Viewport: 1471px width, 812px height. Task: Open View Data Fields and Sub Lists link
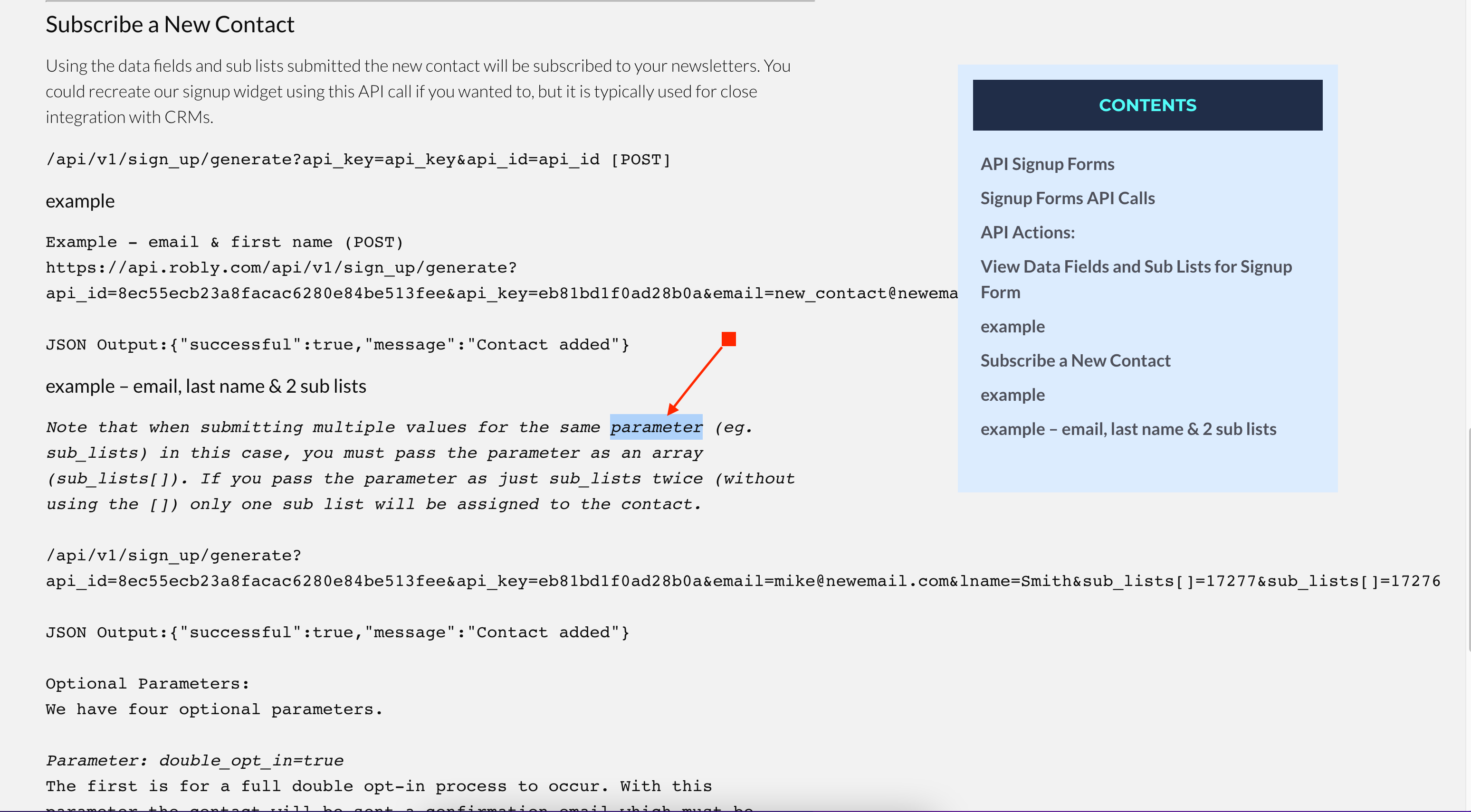click(1136, 279)
